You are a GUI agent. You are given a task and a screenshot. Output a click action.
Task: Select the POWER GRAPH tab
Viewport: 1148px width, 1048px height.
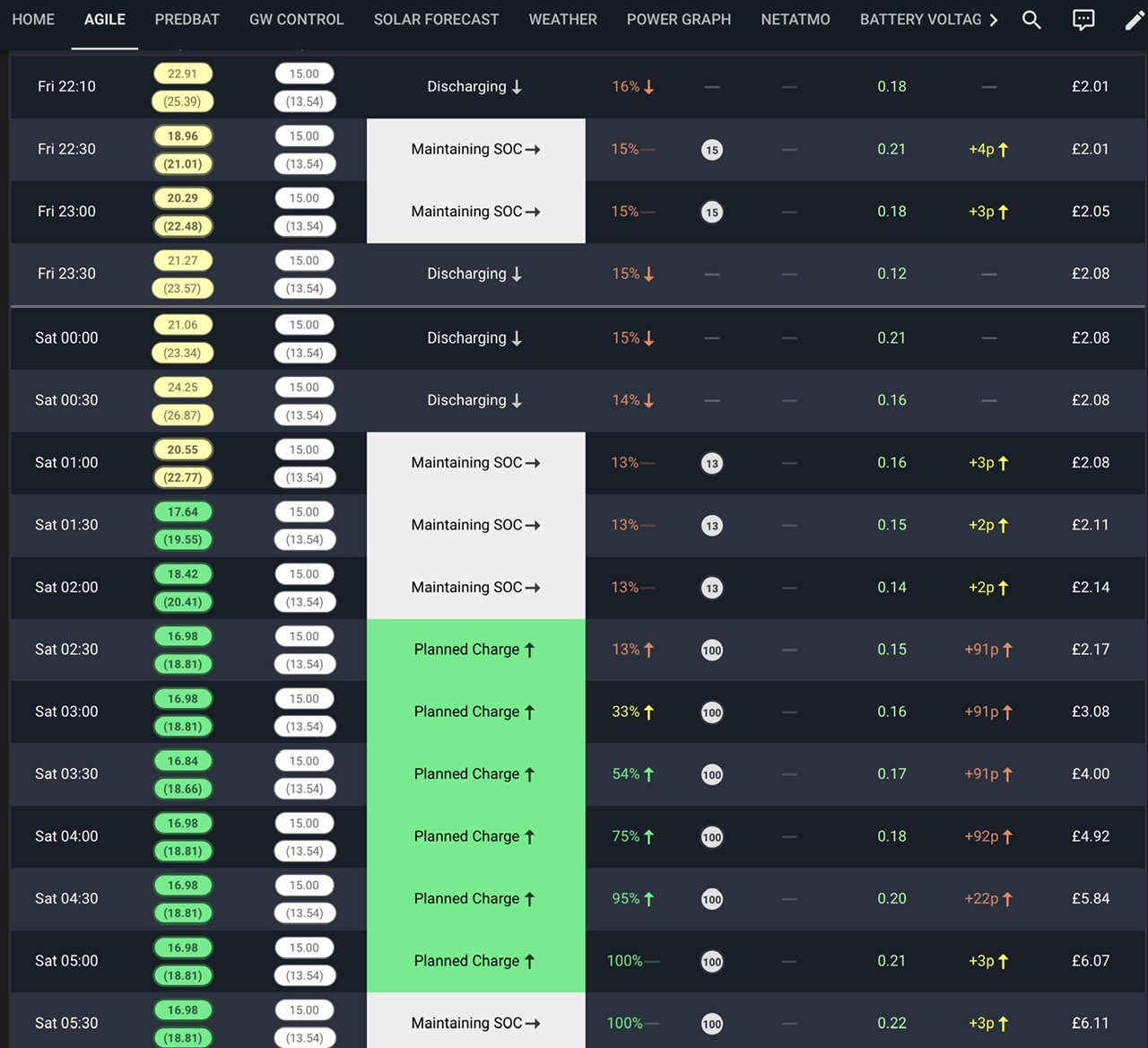click(679, 20)
